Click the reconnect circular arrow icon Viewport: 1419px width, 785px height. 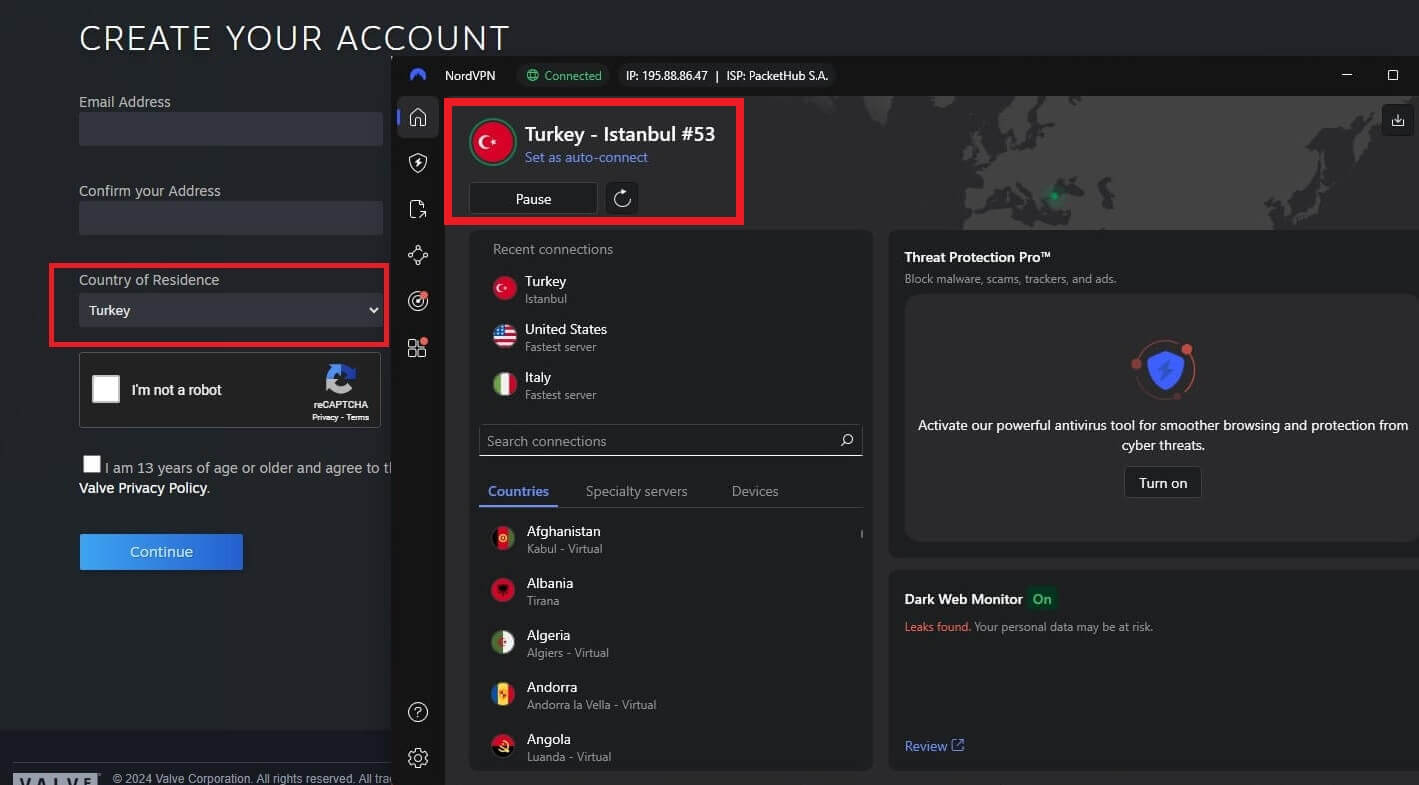(x=621, y=198)
